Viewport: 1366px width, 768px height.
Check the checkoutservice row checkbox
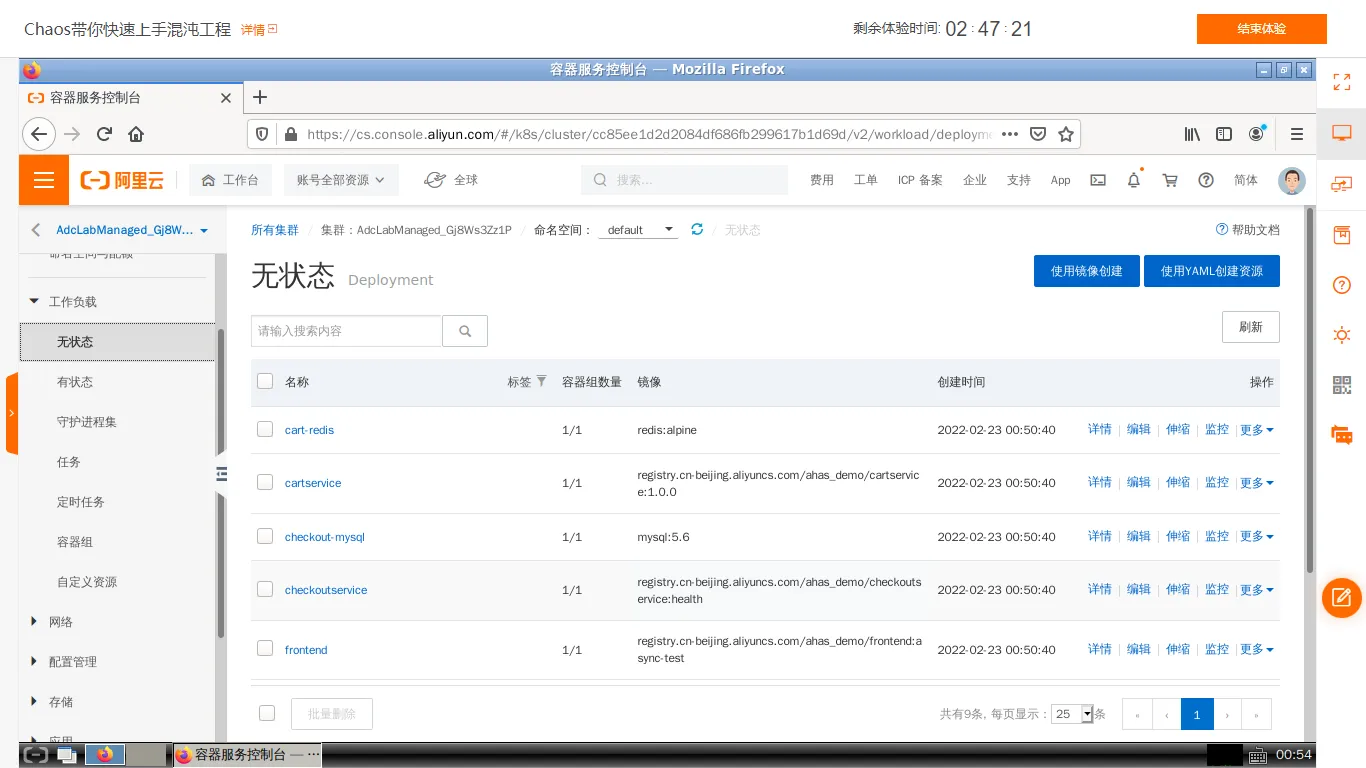tap(265, 589)
